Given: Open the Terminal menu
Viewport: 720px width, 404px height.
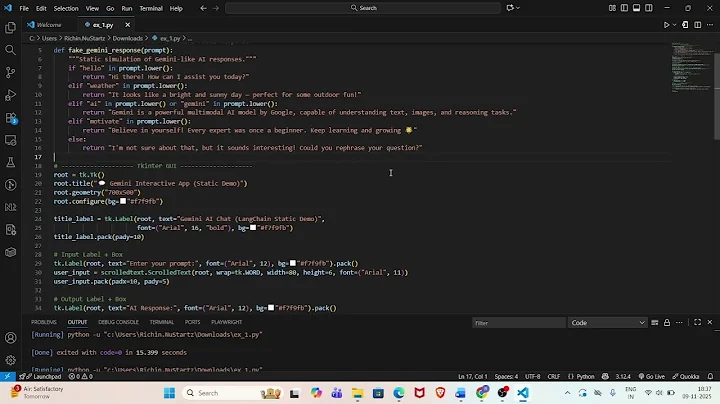Looking at the screenshot, I should pyautogui.click(x=151, y=8).
